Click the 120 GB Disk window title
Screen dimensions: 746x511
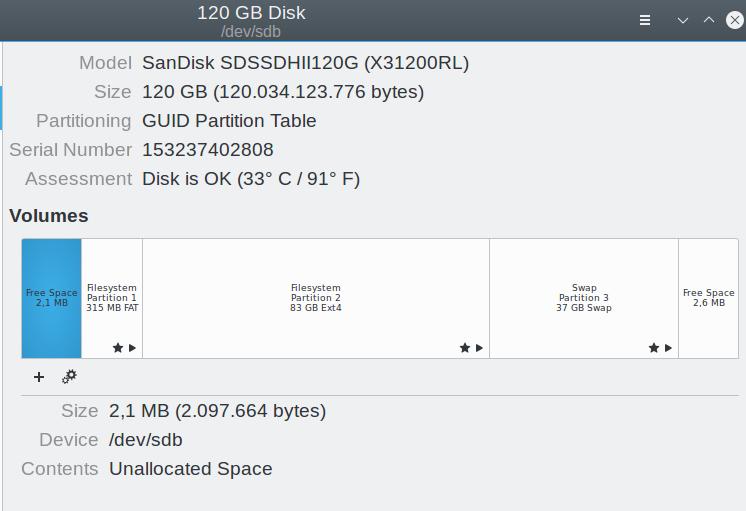[x=251, y=14]
